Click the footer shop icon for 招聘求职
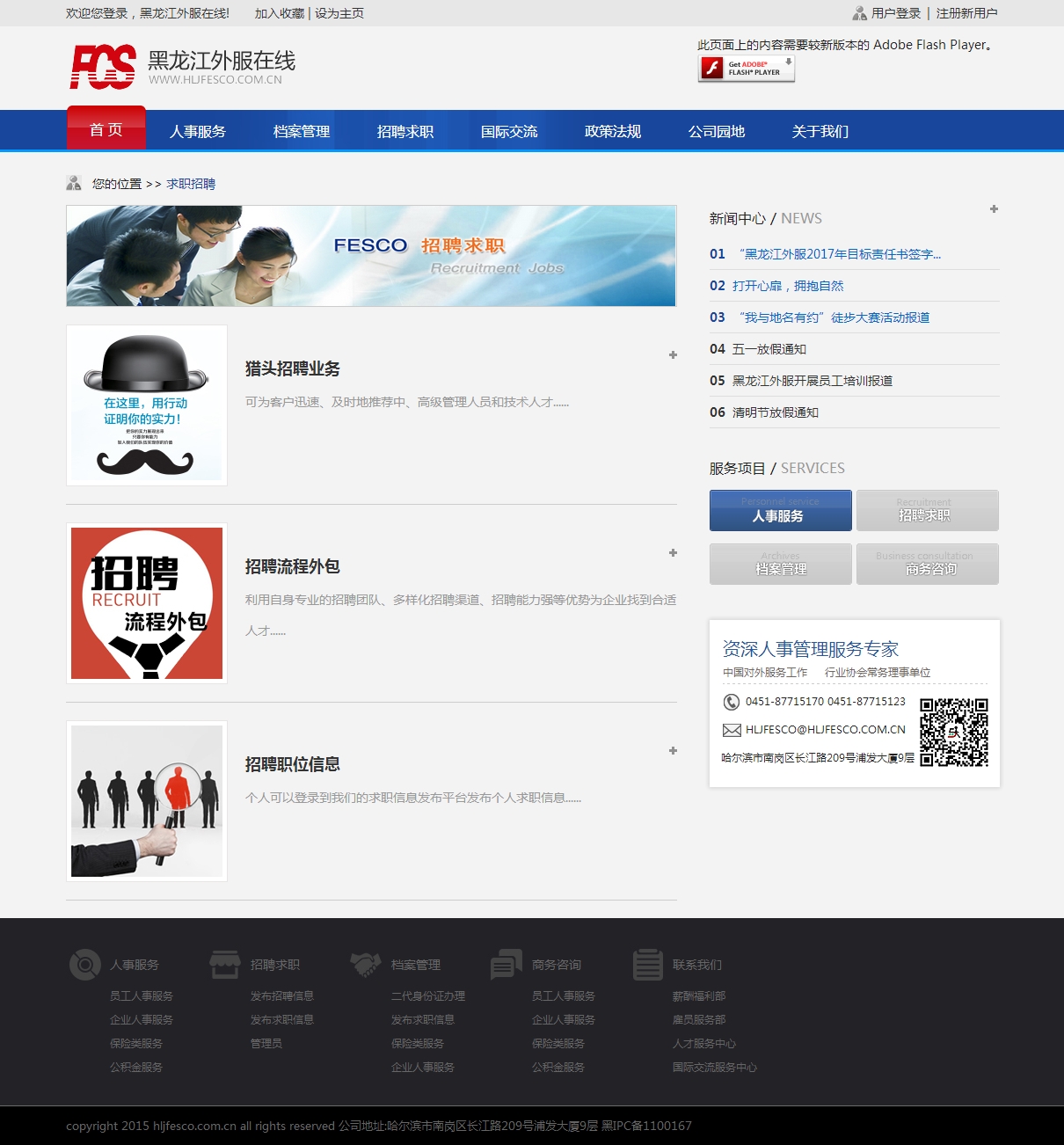This screenshot has height=1145, width=1064. tap(225, 965)
